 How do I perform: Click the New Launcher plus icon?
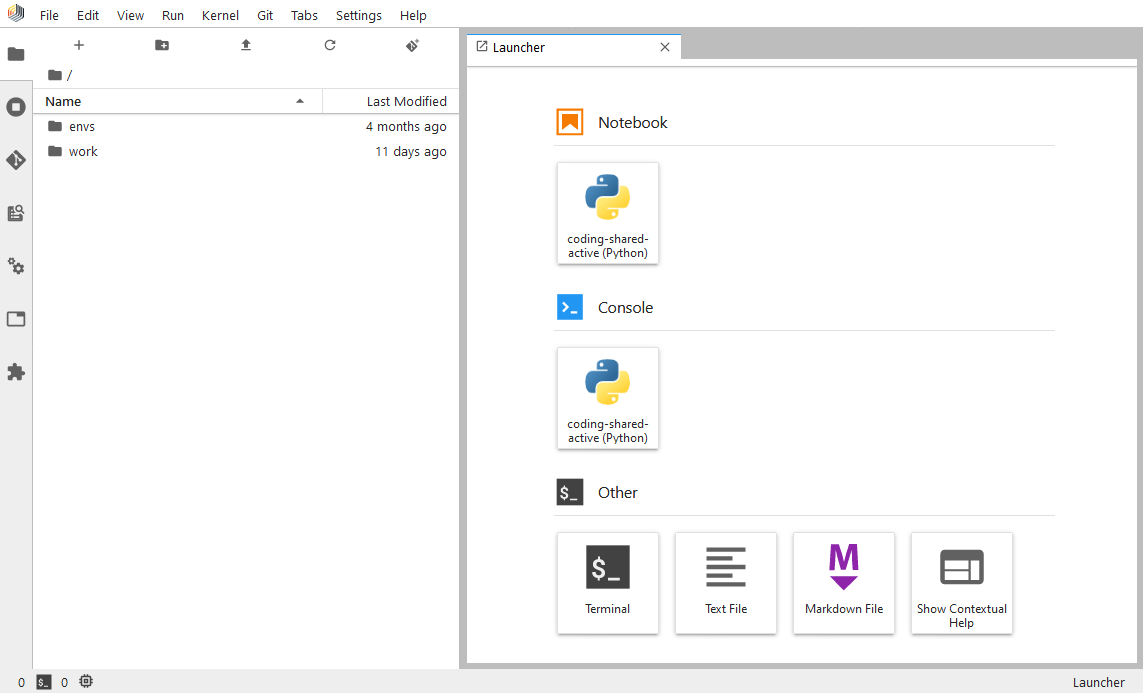pos(79,45)
